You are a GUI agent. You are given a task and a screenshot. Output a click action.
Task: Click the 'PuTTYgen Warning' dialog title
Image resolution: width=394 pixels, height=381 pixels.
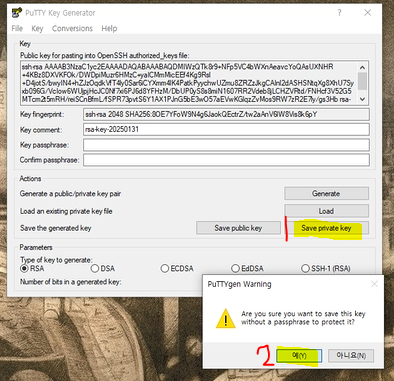point(239,284)
